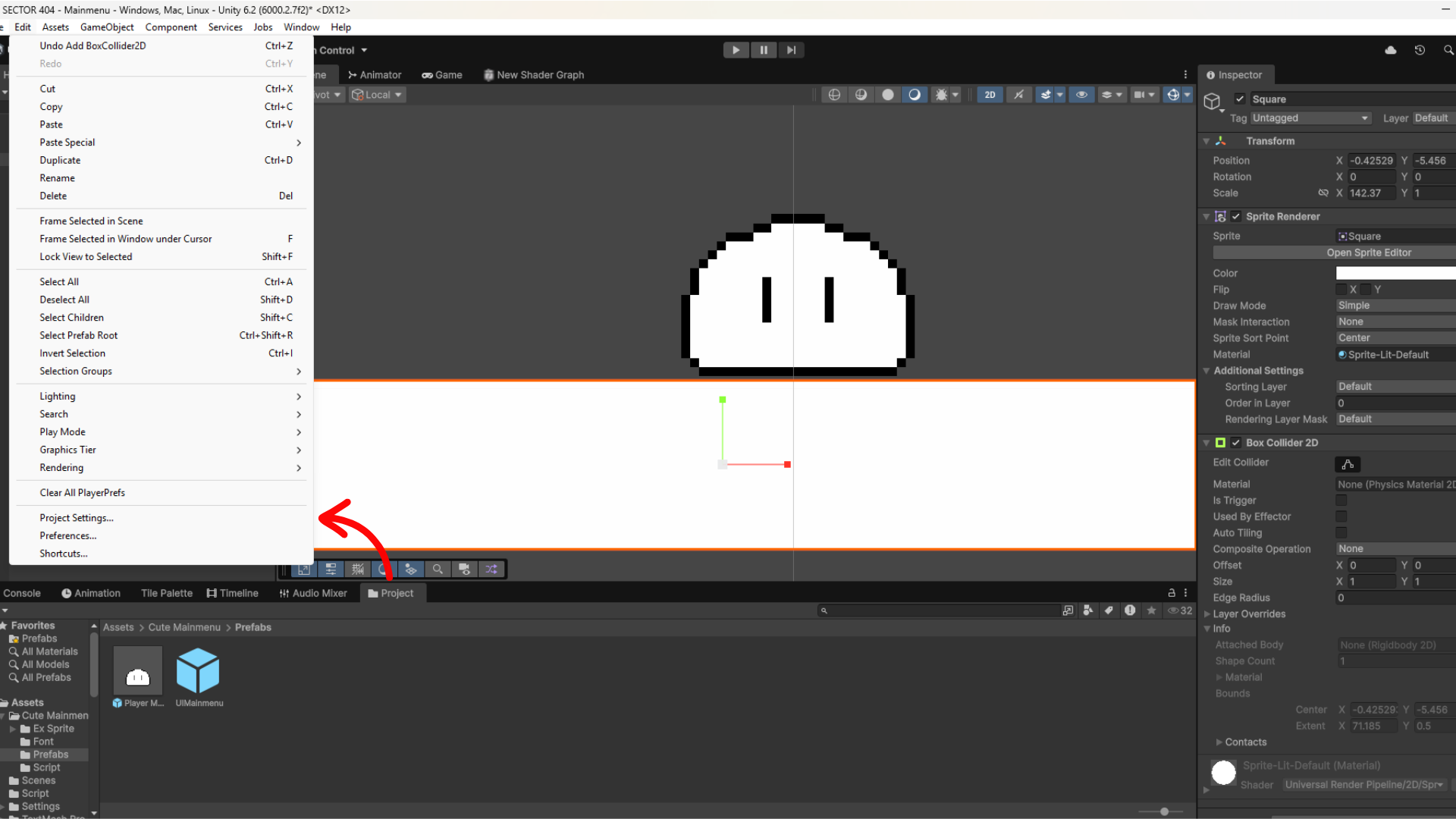Open Unity cloud services icon
This screenshot has width=1456, height=819.
[x=1391, y=50]
